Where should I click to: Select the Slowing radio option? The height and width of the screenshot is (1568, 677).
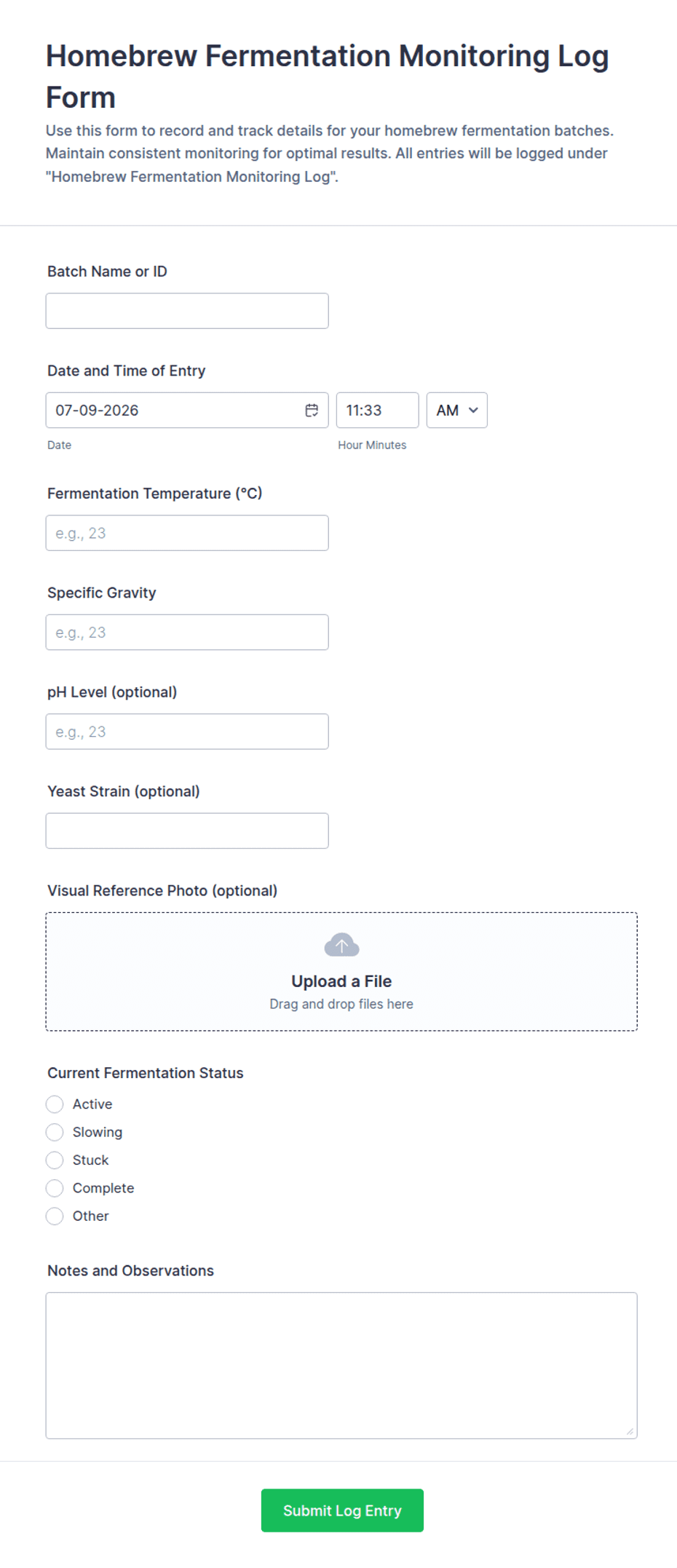[x=55, y=1132]
